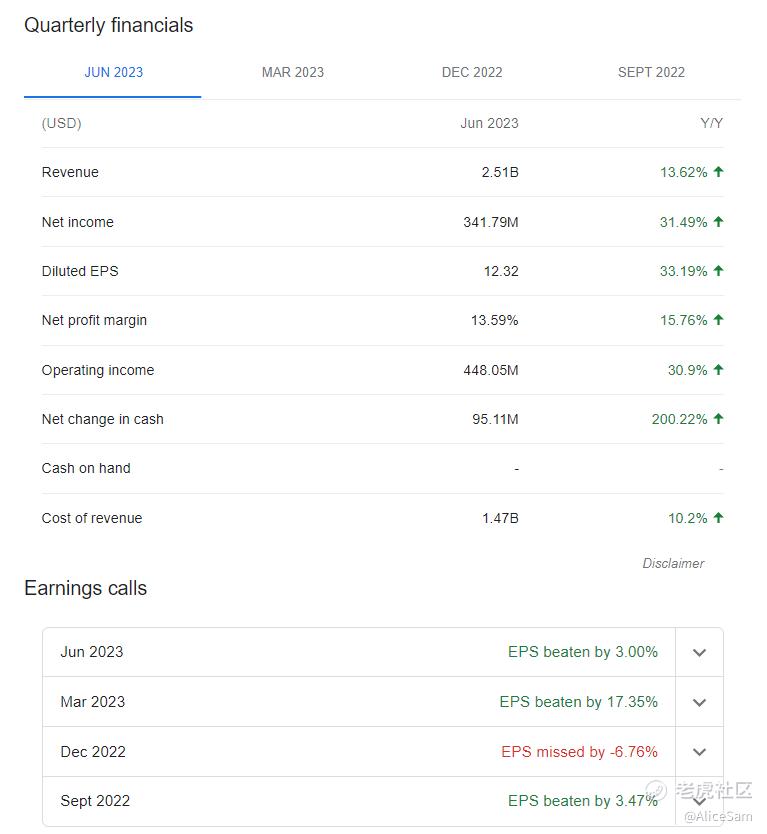Expand the Dec 2022 earnings call chevron
The image size is (767, 834).
(699, 752)
